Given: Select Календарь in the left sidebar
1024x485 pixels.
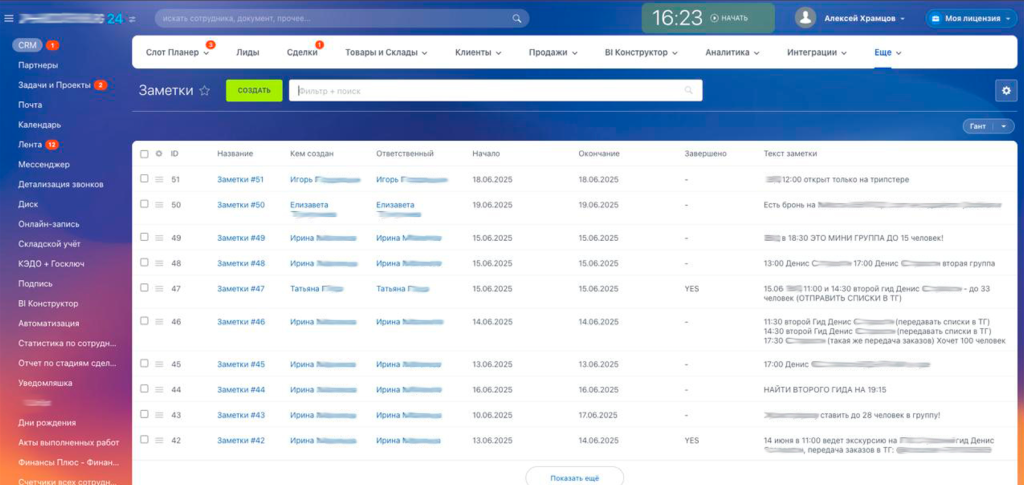Looking at the screenshot, I should [40, 125].
